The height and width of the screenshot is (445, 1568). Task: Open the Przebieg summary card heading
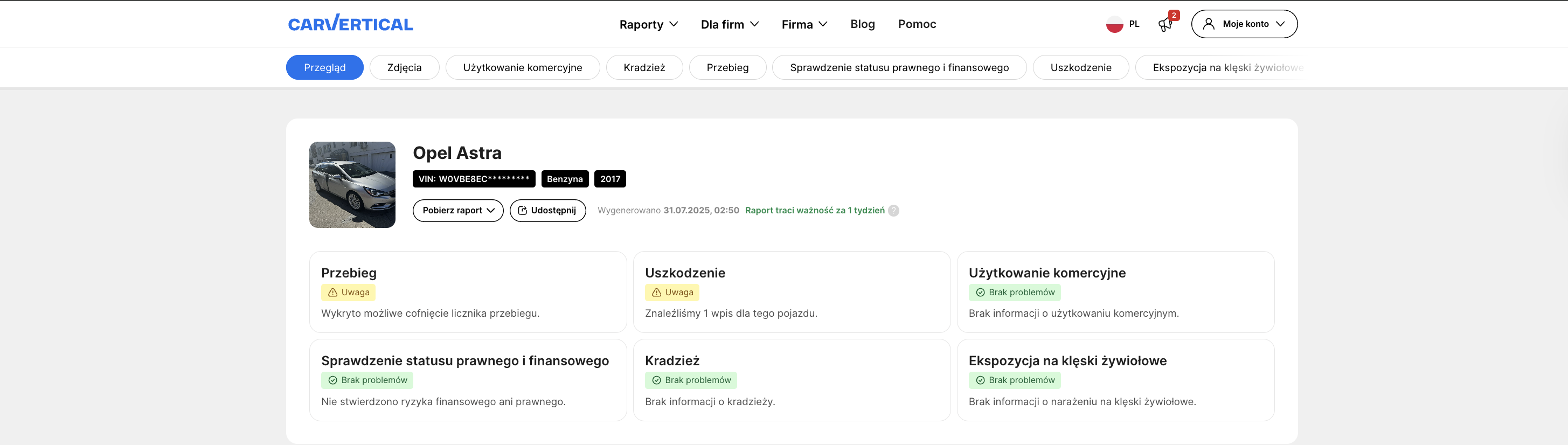[349, 273]
